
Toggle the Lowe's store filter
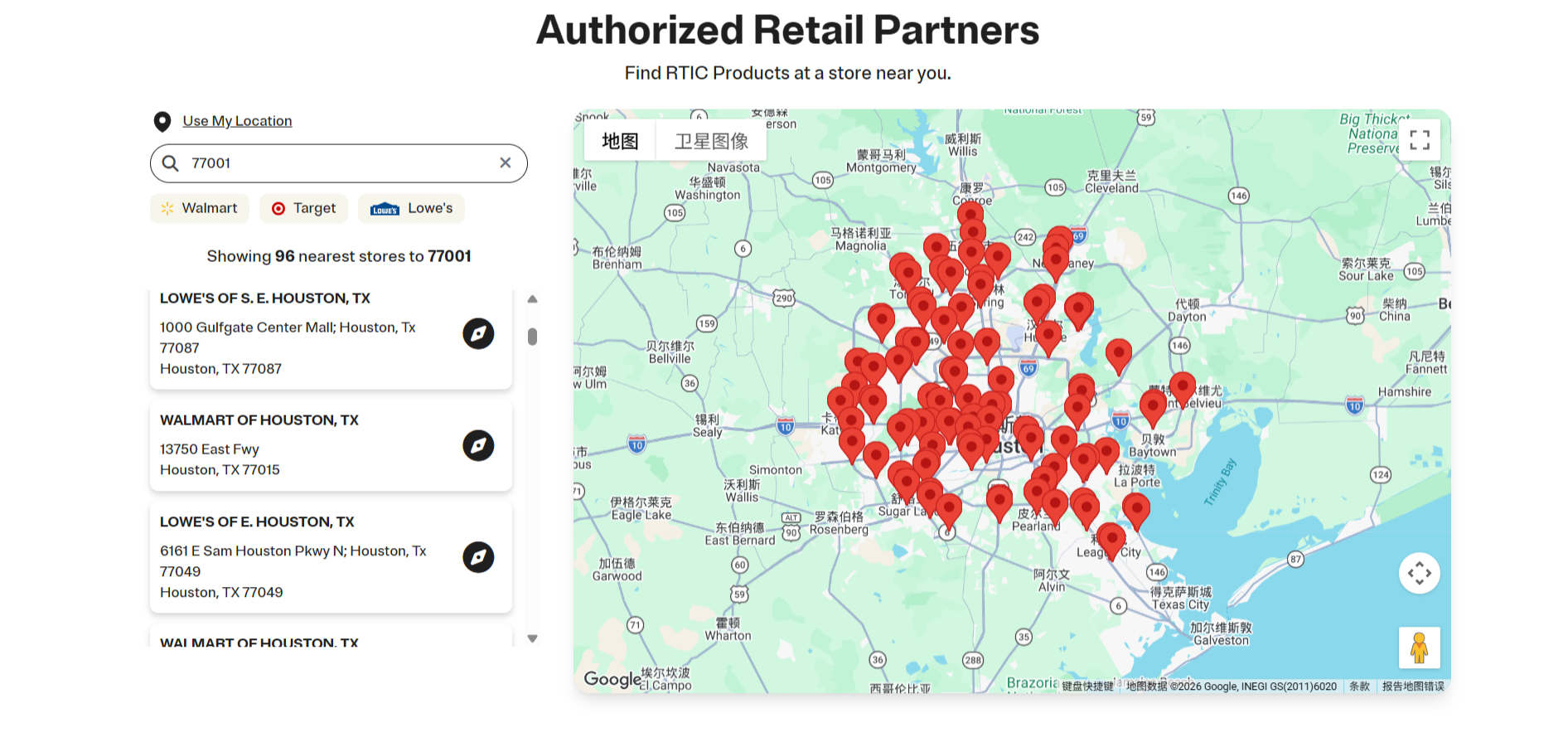point(411,208)
